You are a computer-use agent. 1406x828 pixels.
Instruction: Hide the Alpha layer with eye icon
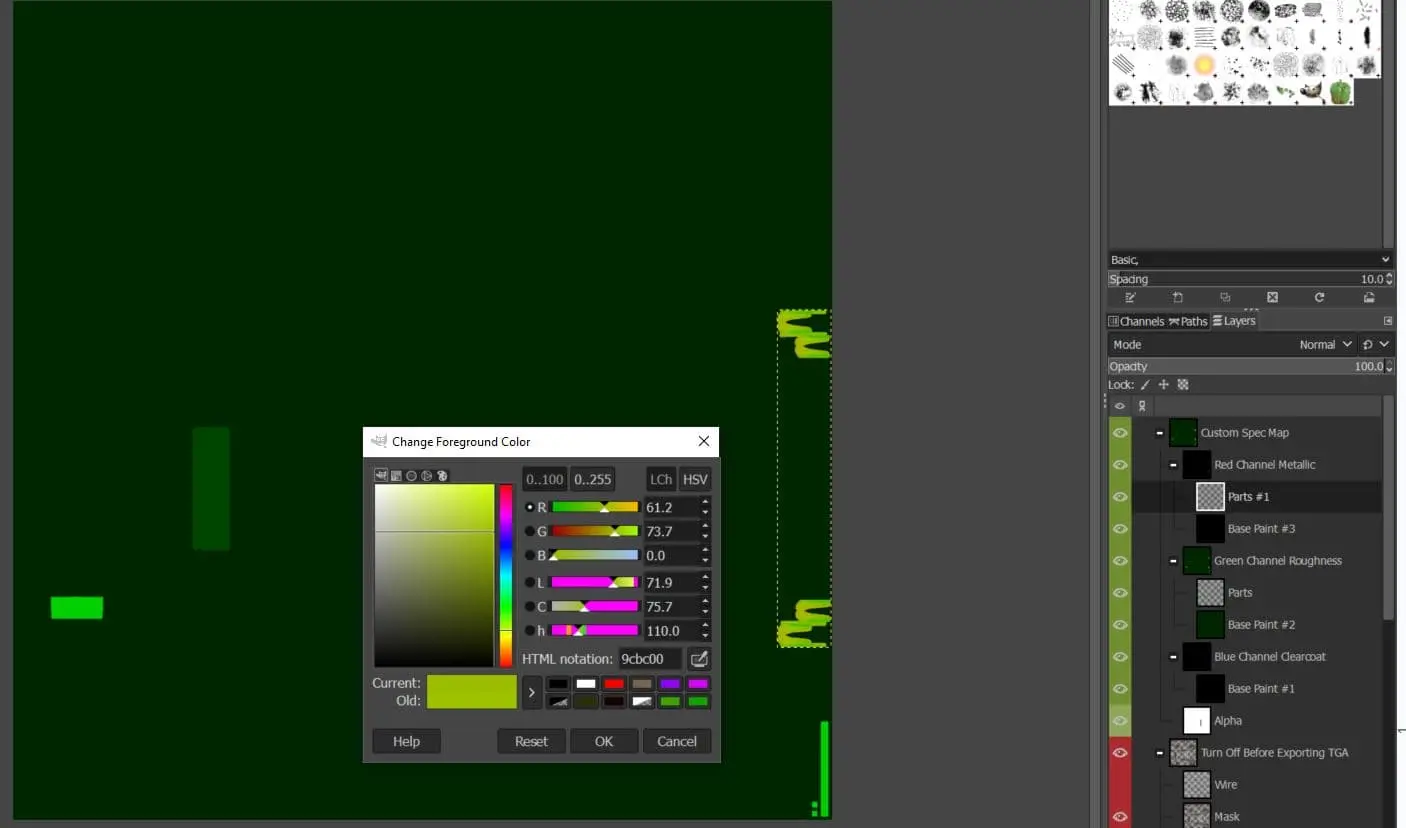pos(1120,721)
